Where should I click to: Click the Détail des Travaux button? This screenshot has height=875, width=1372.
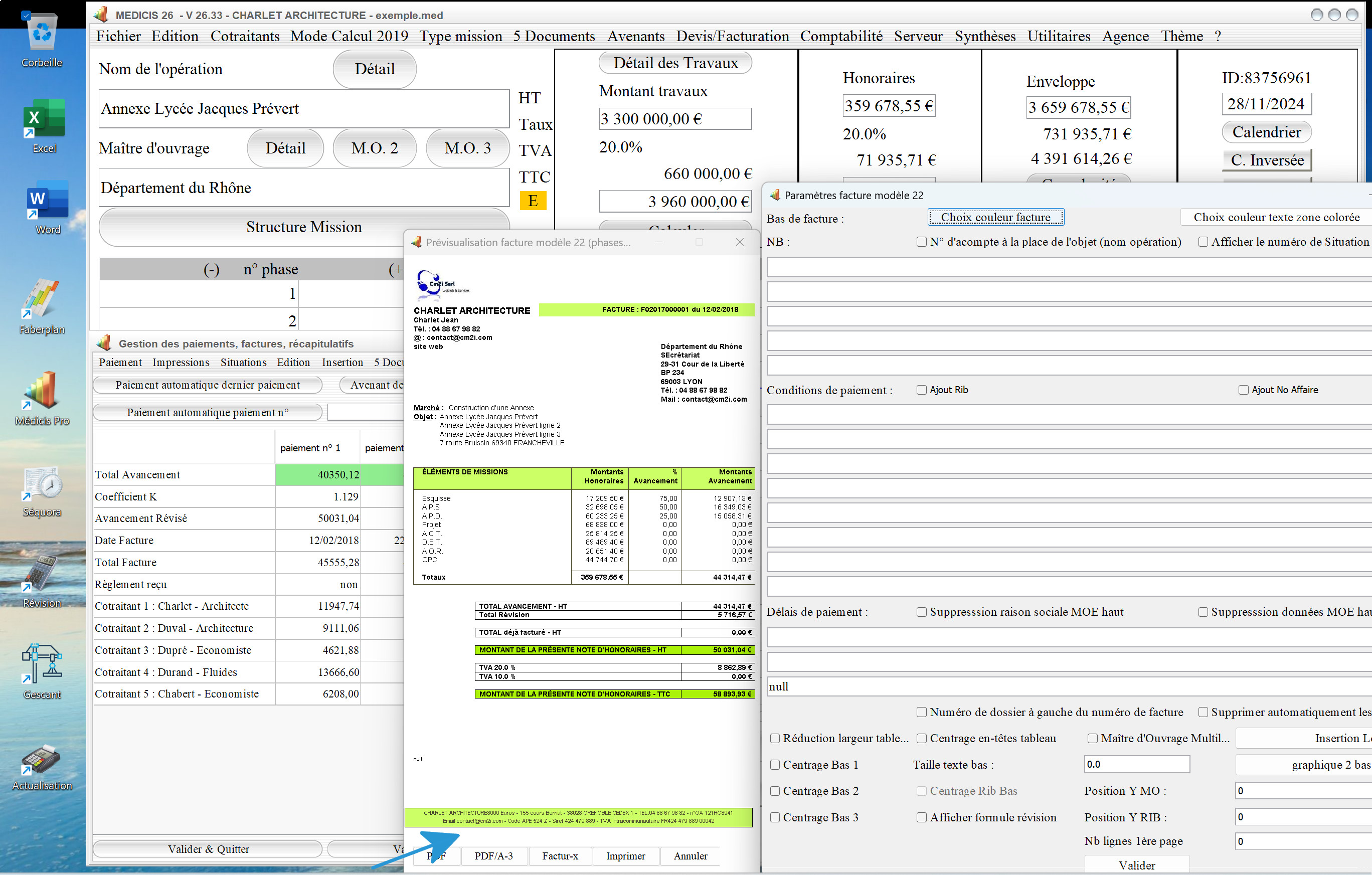click(675, 63)
